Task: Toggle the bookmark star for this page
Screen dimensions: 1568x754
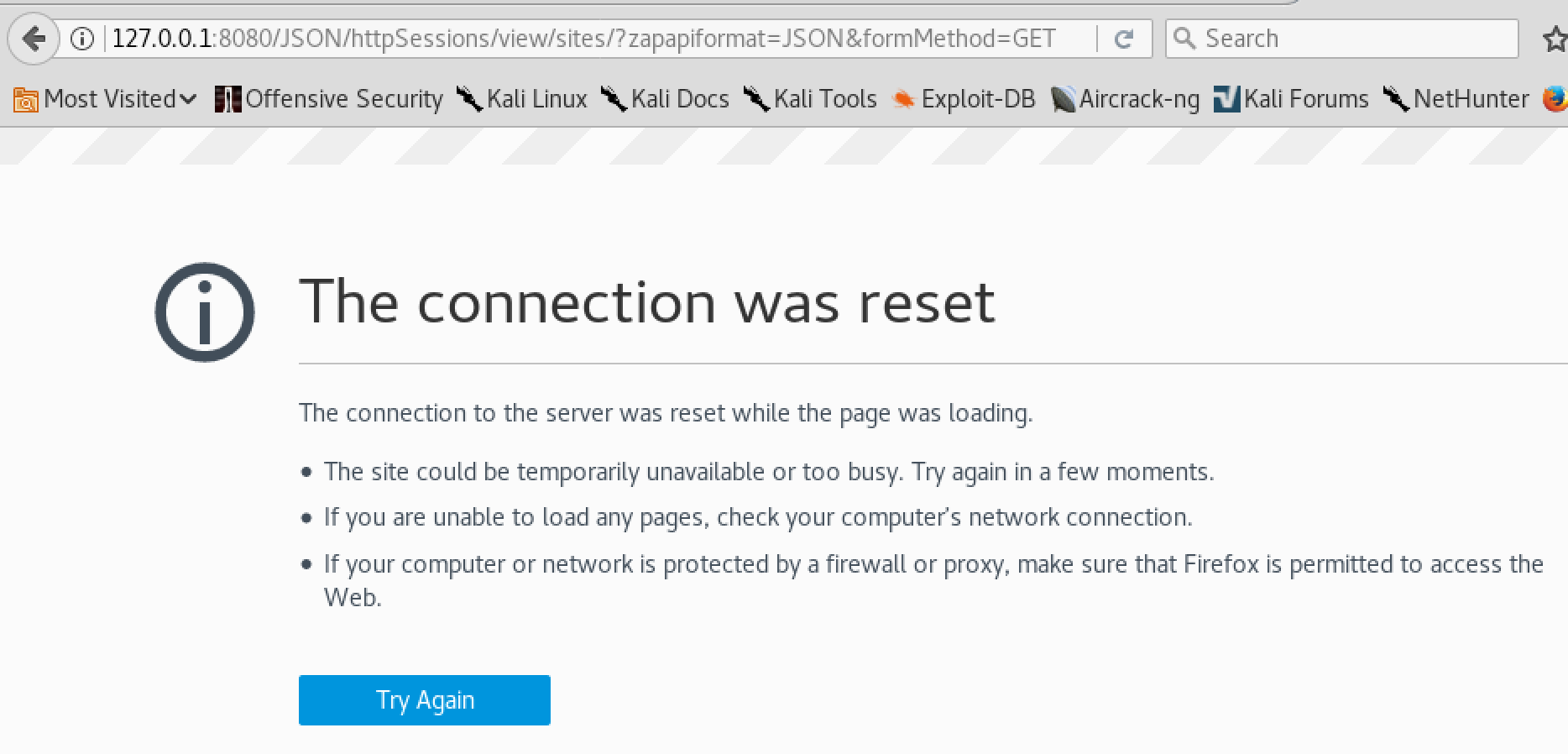Action: coord(1554,38)
